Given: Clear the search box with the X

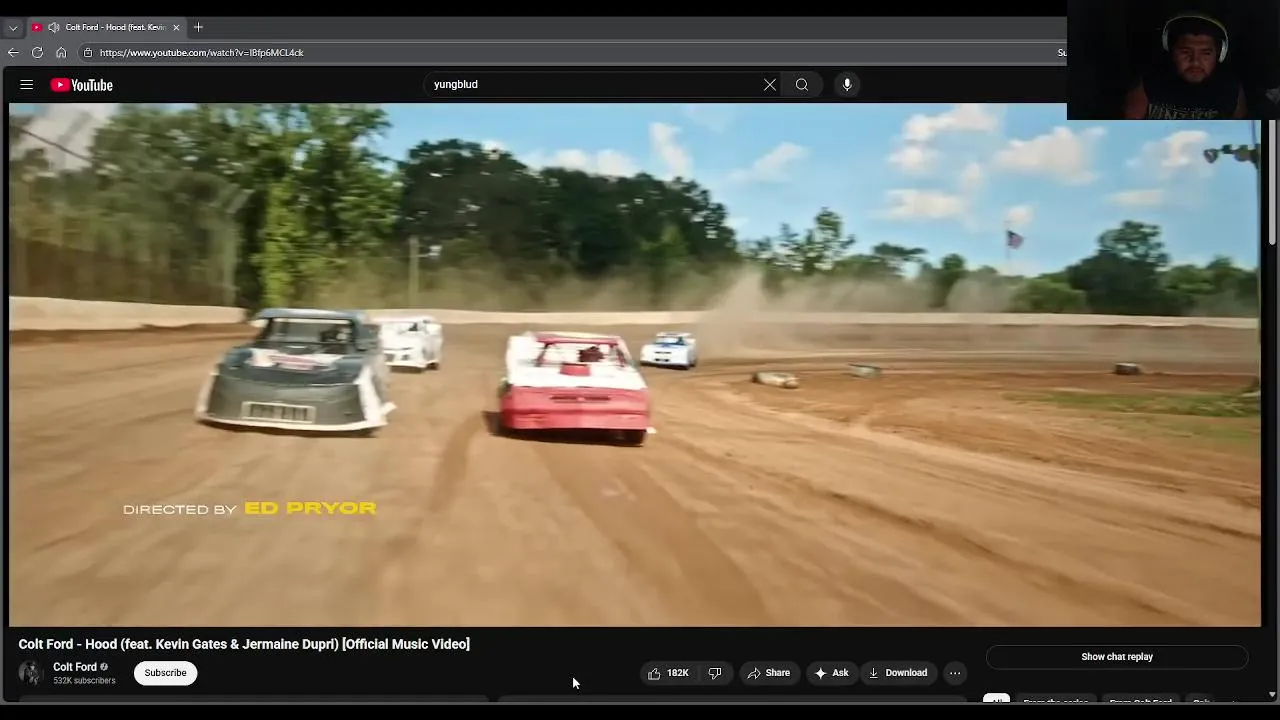Looking at the screenshot, I should coord(770,85).
